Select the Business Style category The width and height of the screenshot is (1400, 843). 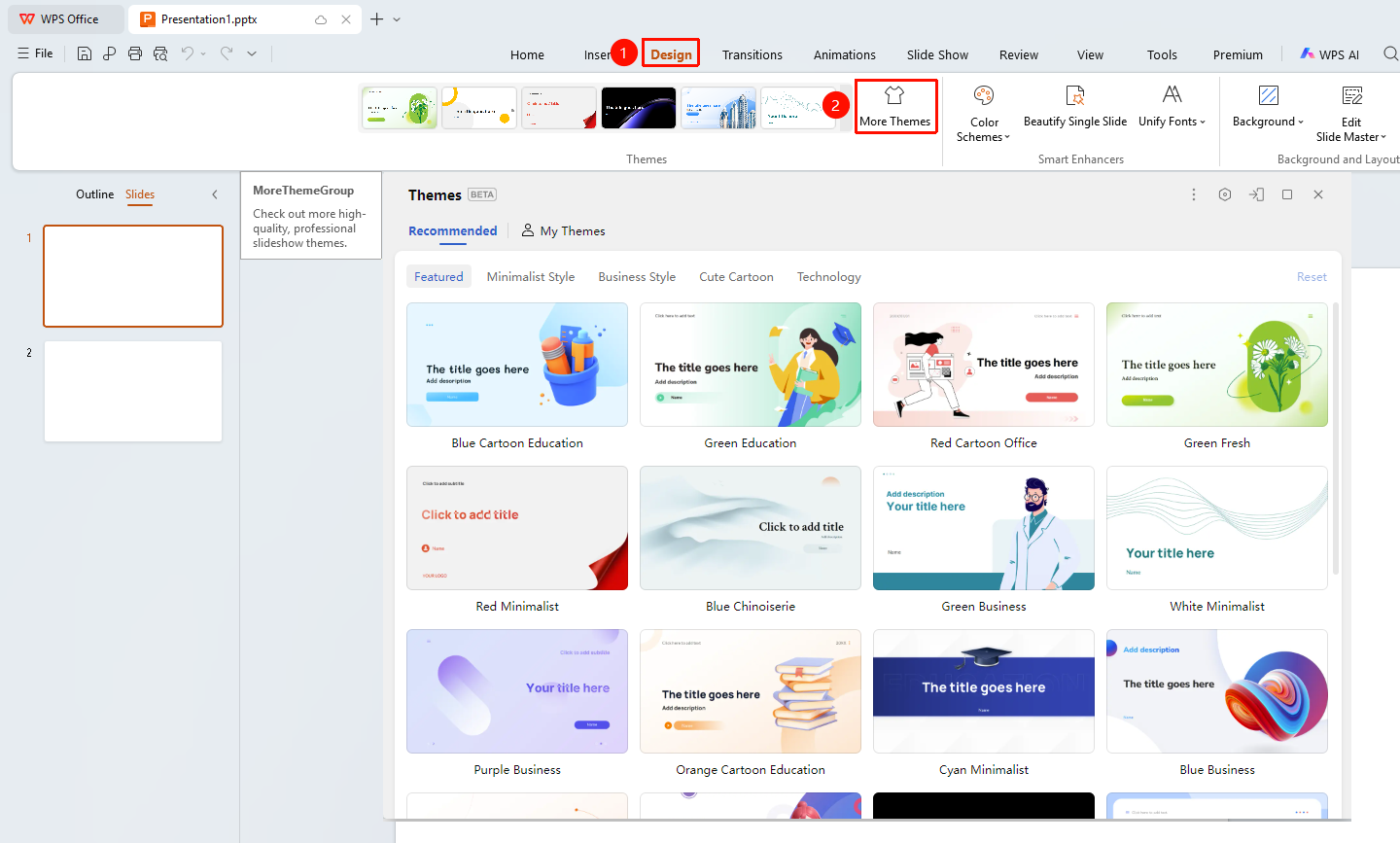(637, 277)
